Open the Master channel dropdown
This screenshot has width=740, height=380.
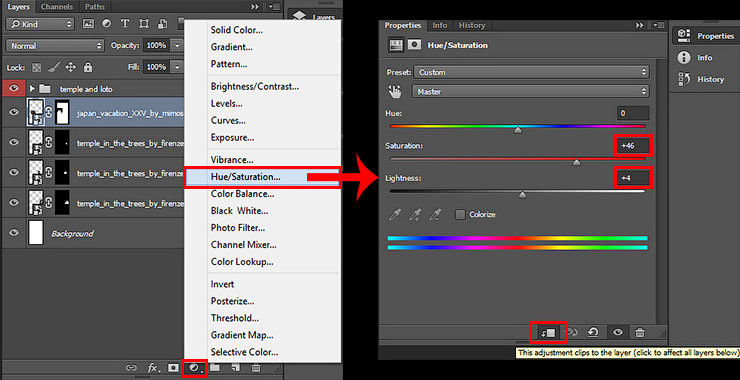(x=531, y=92)
